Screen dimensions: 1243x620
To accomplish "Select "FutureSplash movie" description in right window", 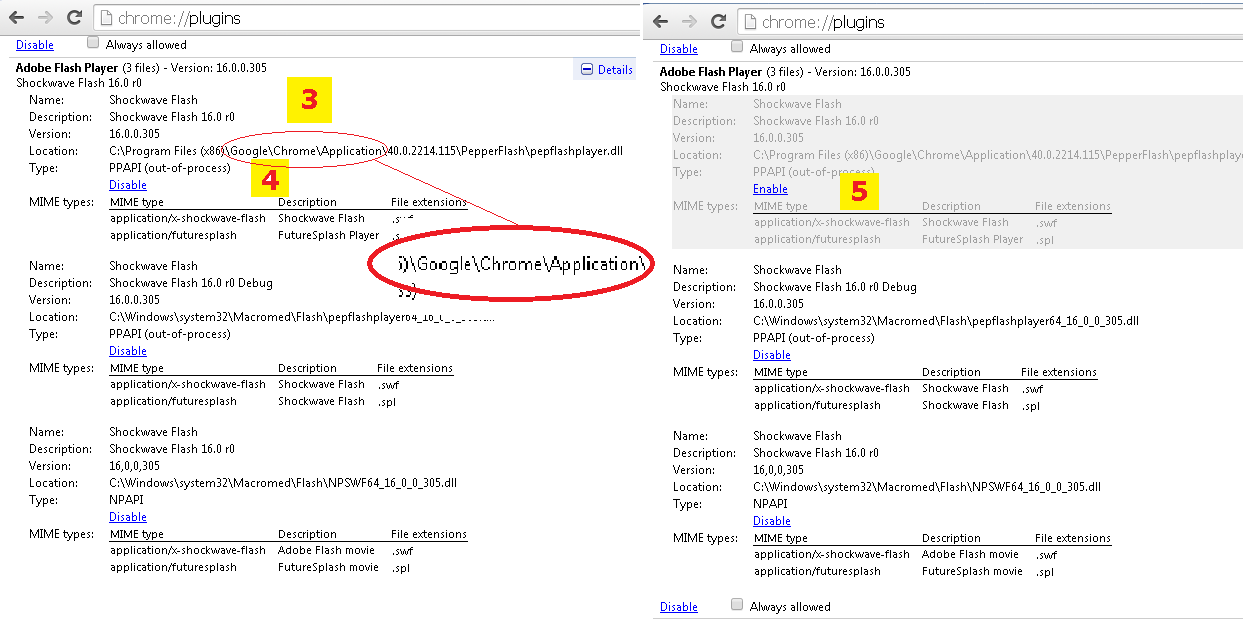I will pyautogui.click(x=972, y=571).
